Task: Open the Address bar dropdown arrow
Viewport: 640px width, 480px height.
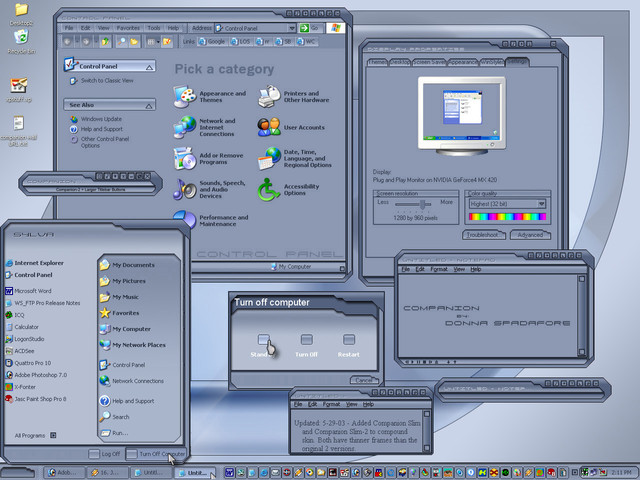Action: pyautogui.click(x=292, y=28)
